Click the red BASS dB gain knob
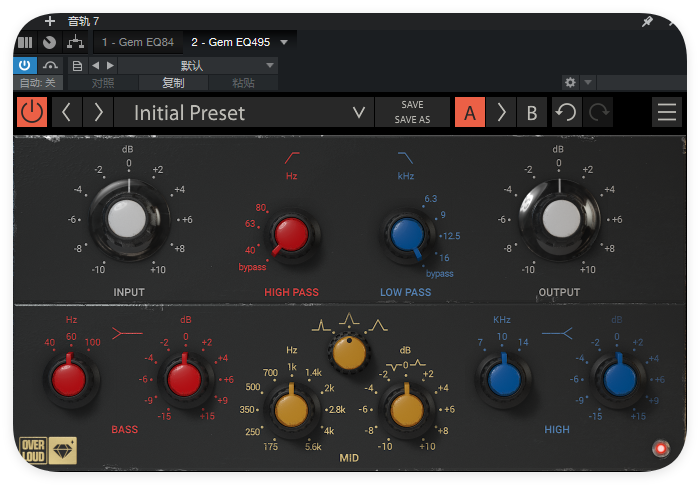Screen dimensions: 700x485 pos(184,379)
